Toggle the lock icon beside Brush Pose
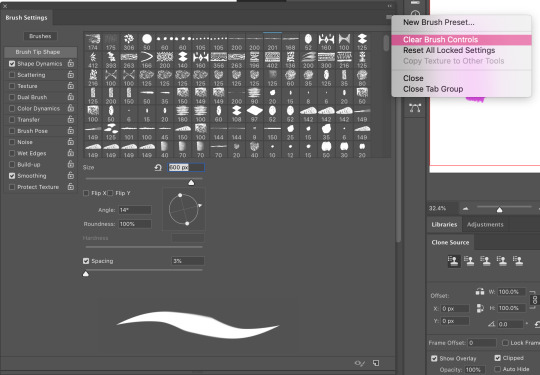The height and width of the screenshot is (375, 540). 71,131
